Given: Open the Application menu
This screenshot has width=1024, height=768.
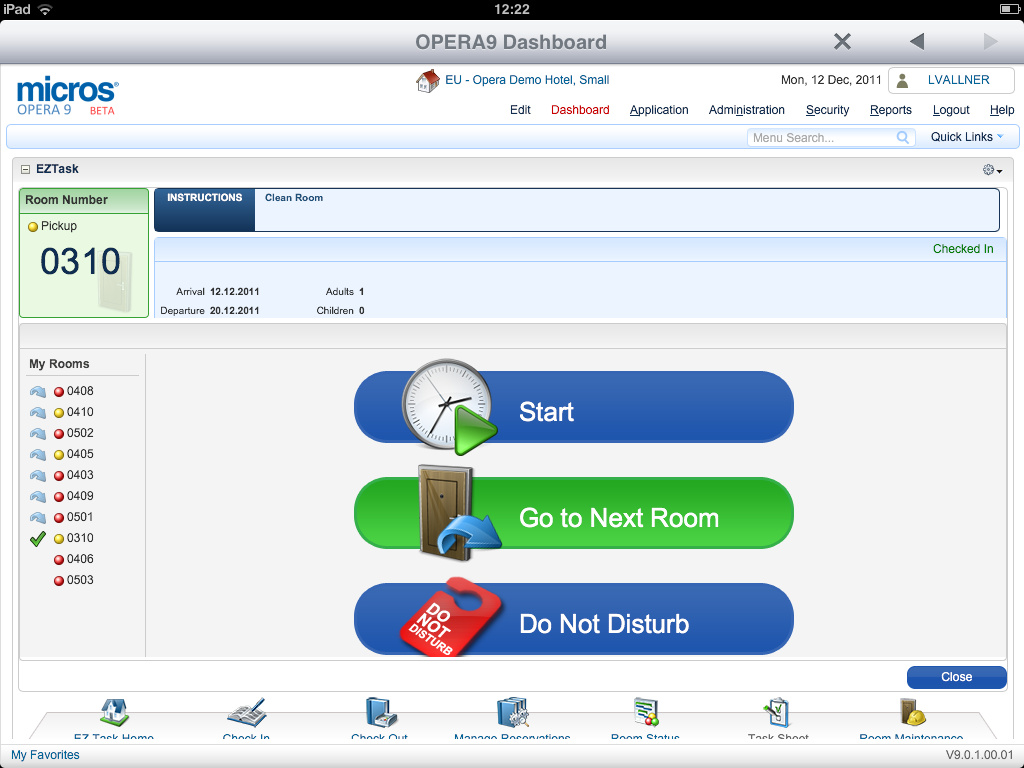Looking at the screenshot, I should pos(659,110).
